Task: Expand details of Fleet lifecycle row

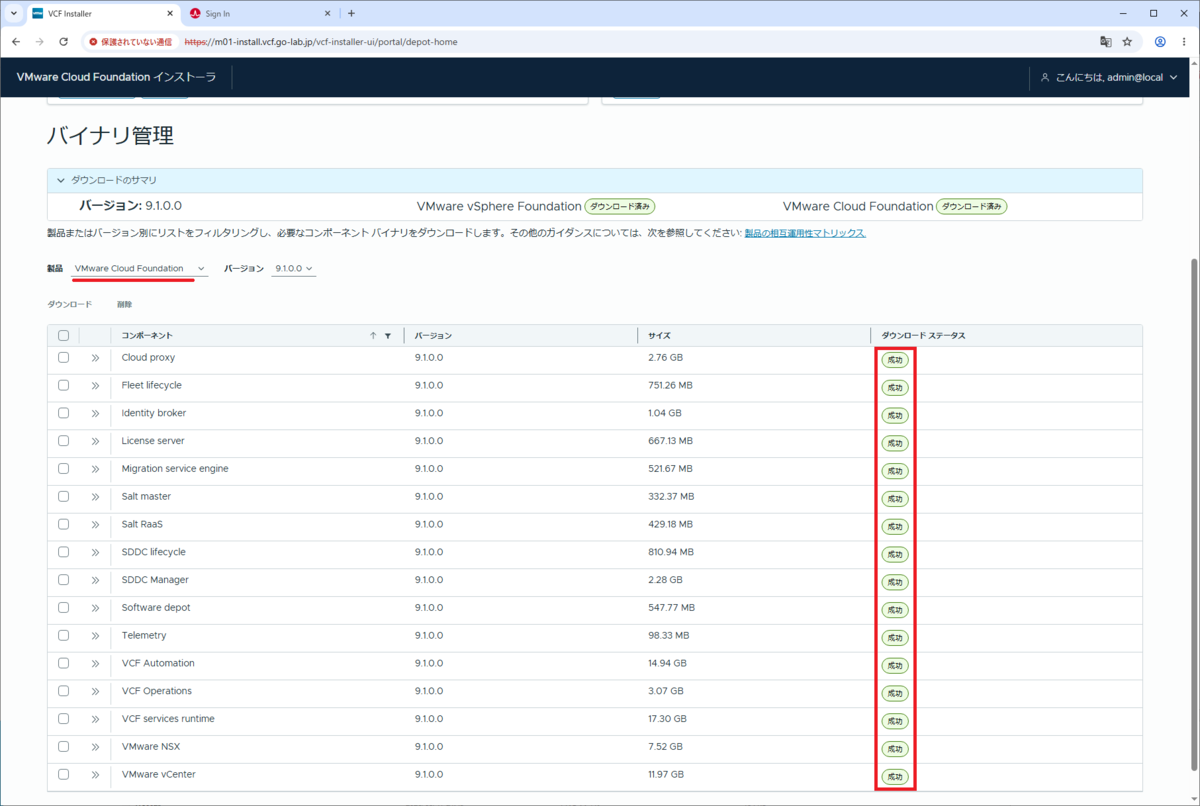Action: click(95, 386)
